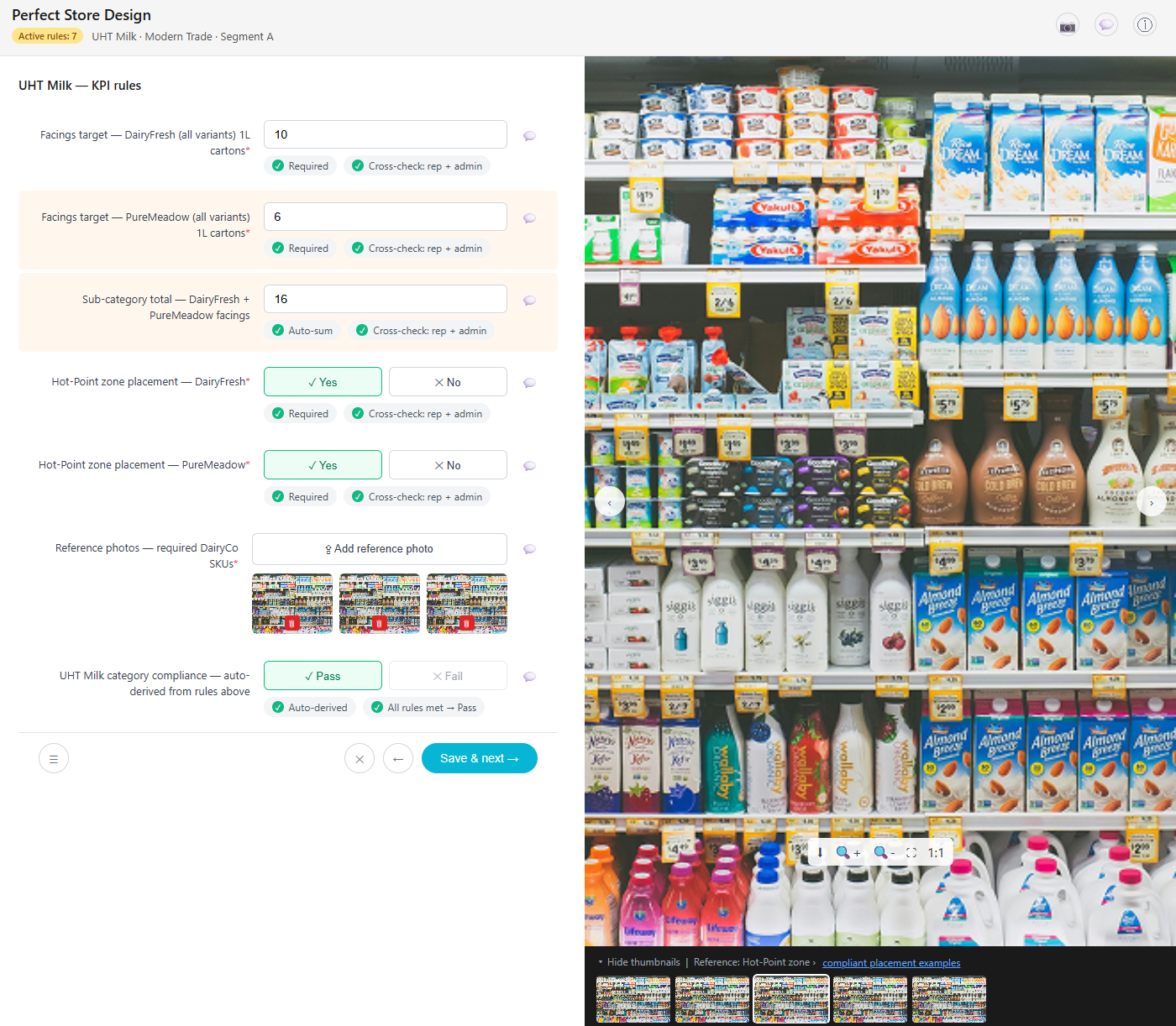Select No for Hot-Point DairyFresh placement
1176x1026 pixels.
(x=448, y=382)
